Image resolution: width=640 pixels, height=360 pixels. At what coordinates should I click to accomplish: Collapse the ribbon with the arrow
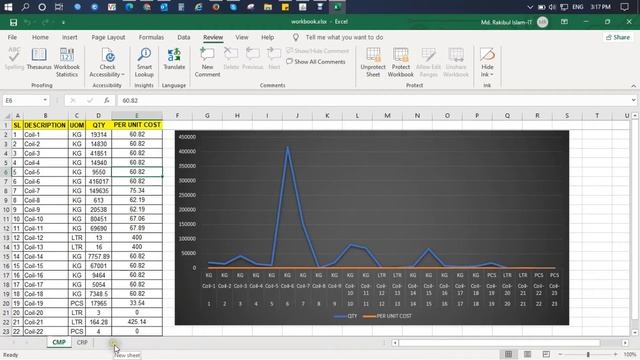633,86
